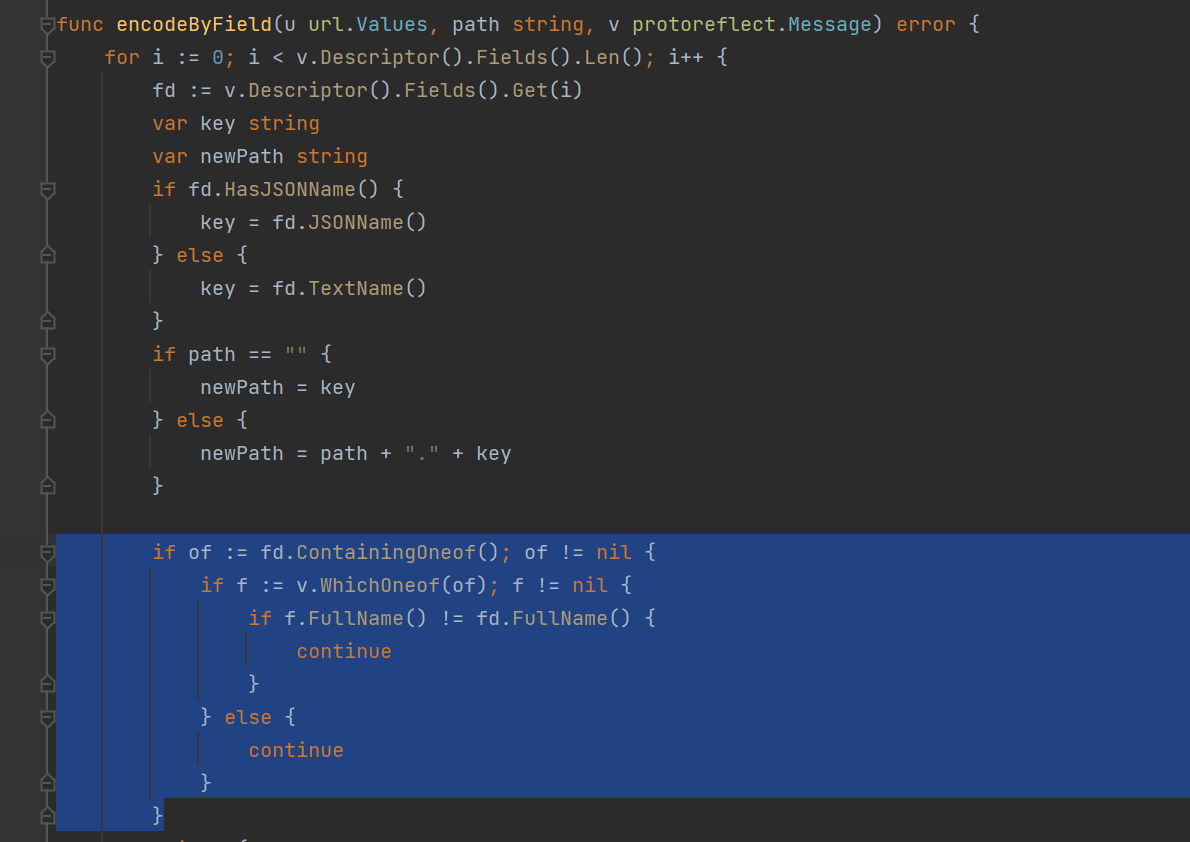Fold the if path == "" block
The height and width of the screenshot is (842, 1190).
[x=47, y=355]
